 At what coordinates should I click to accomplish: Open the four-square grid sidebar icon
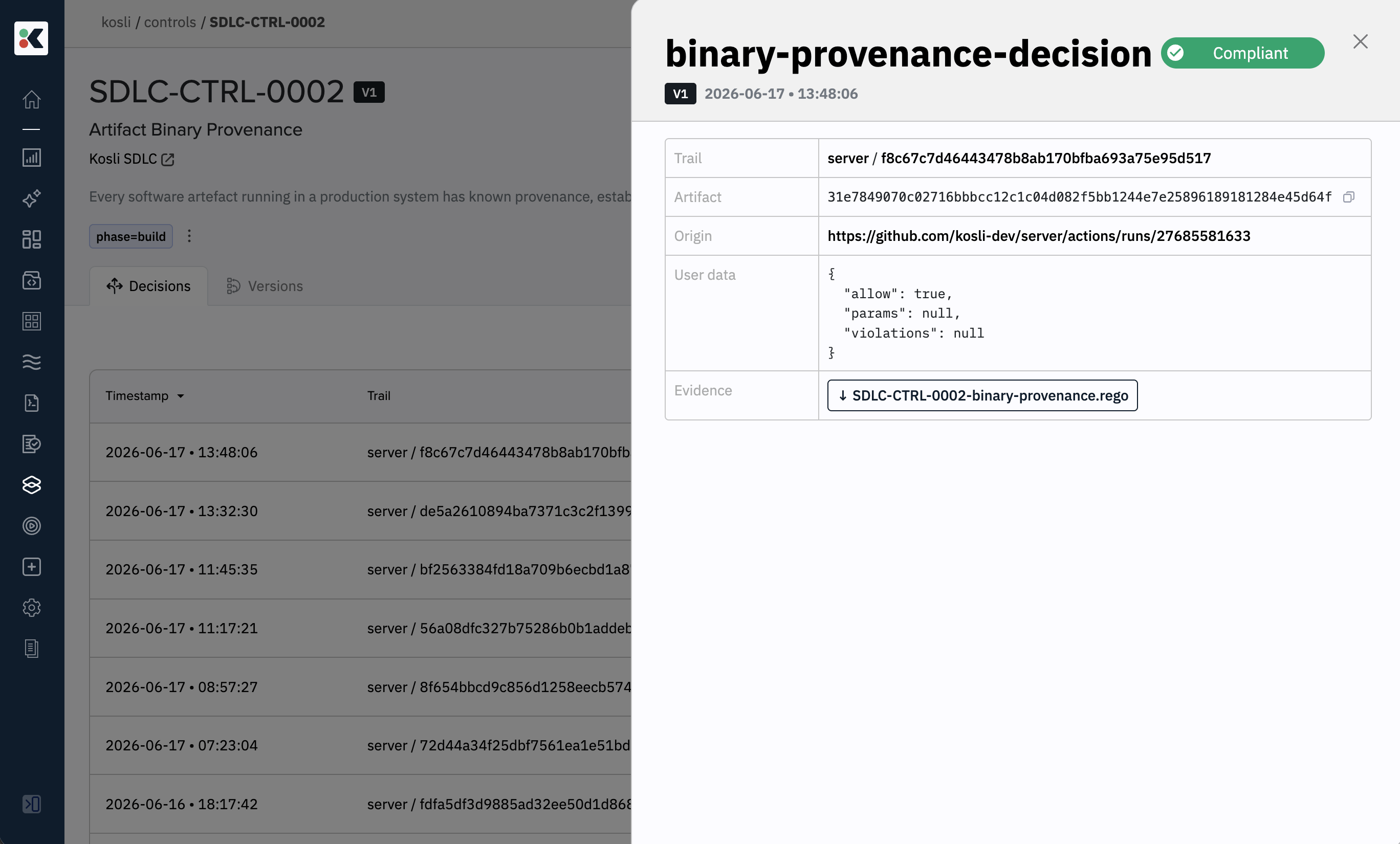click(x=31, y=321)
